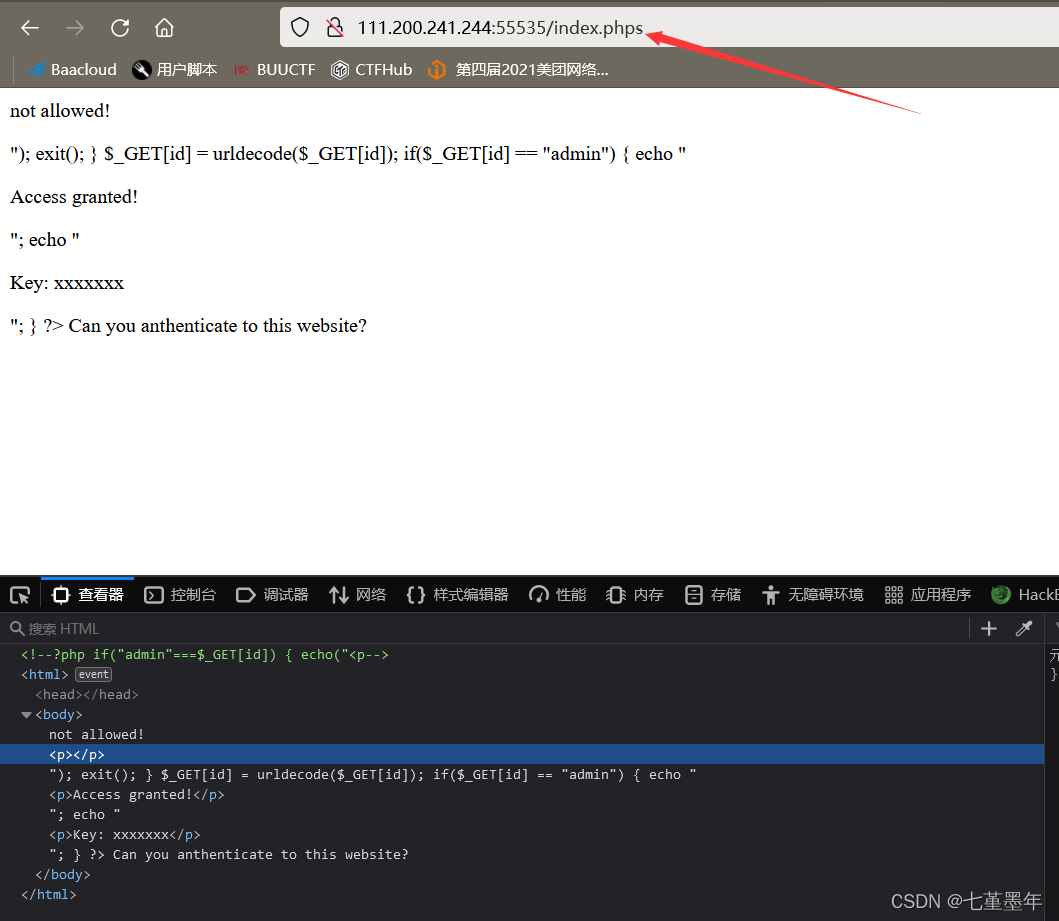Open the Baacloud bookmark

coord(72,70)
